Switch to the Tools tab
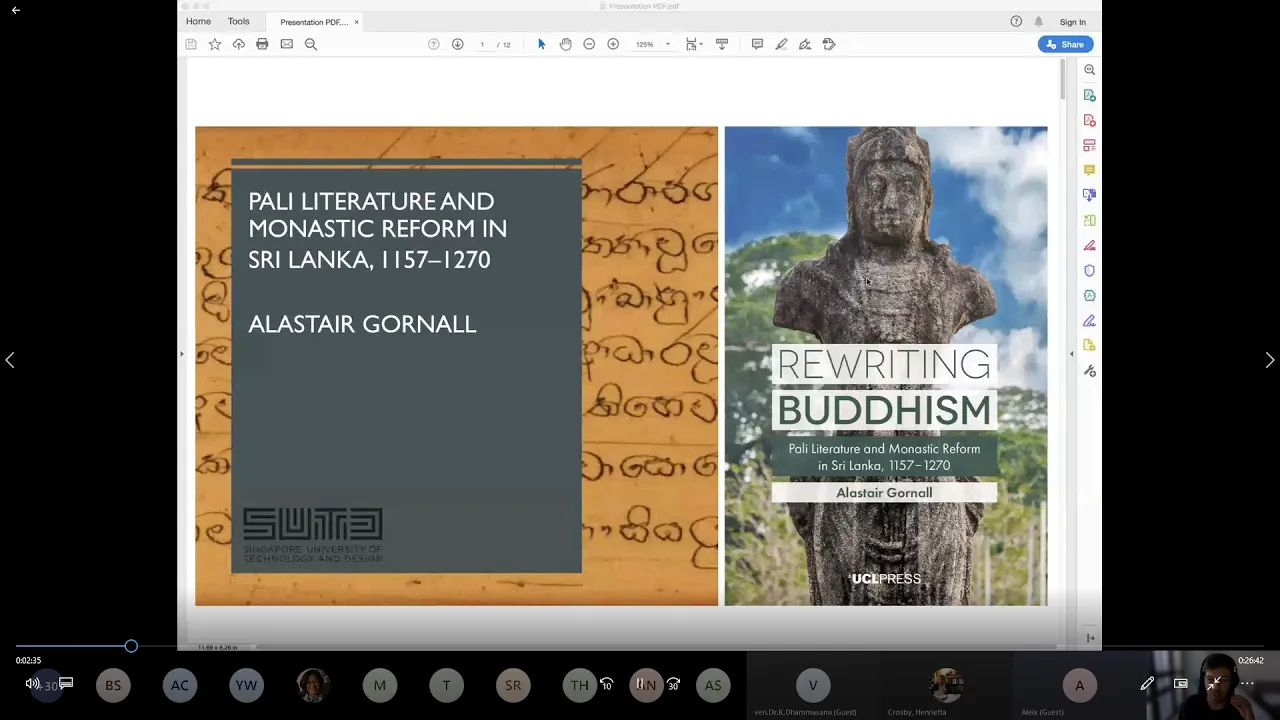Viewport: 1280px width, 720px height. click(x=238, y=21)
